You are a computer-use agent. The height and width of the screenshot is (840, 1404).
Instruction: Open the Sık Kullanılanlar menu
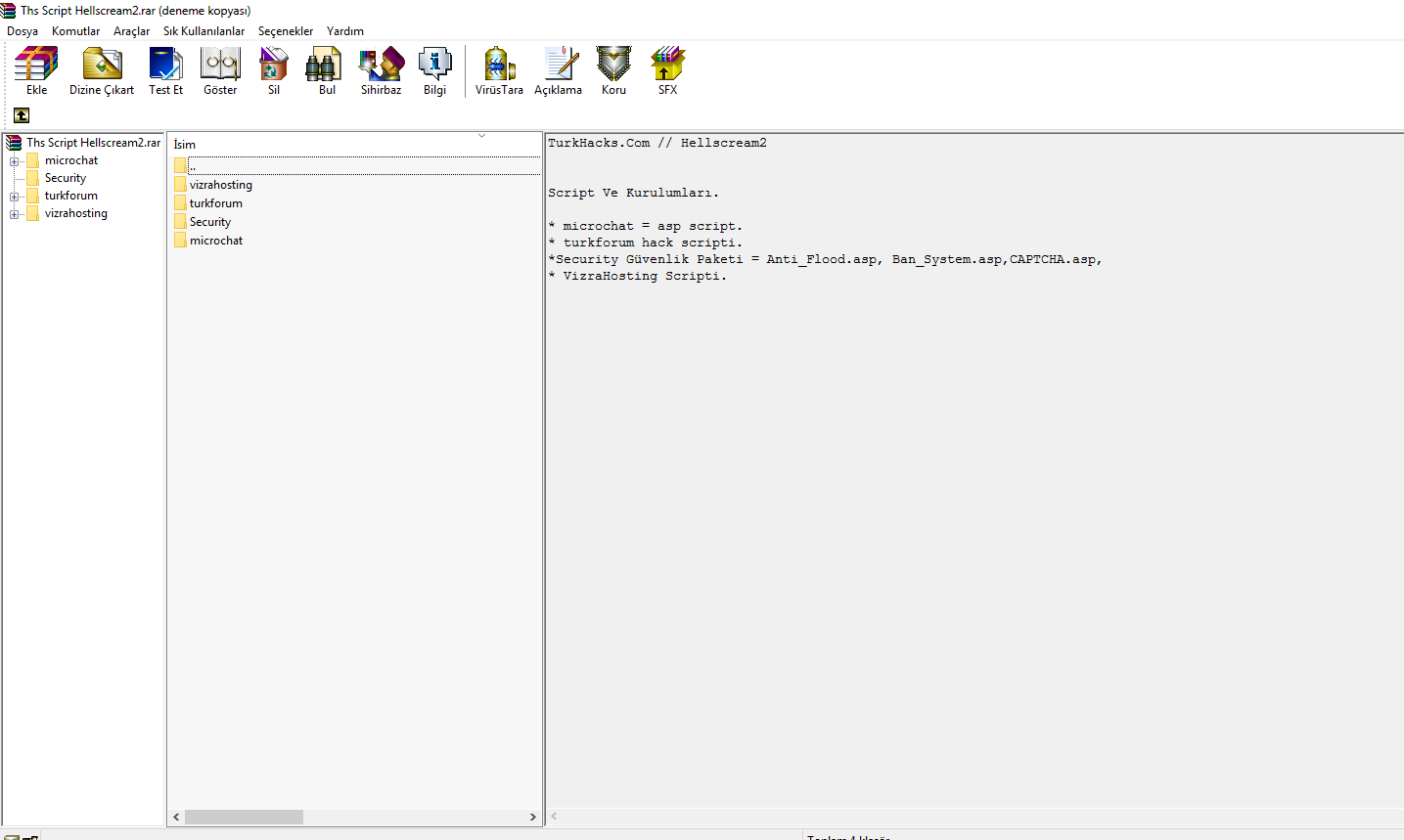coord(204,31)
